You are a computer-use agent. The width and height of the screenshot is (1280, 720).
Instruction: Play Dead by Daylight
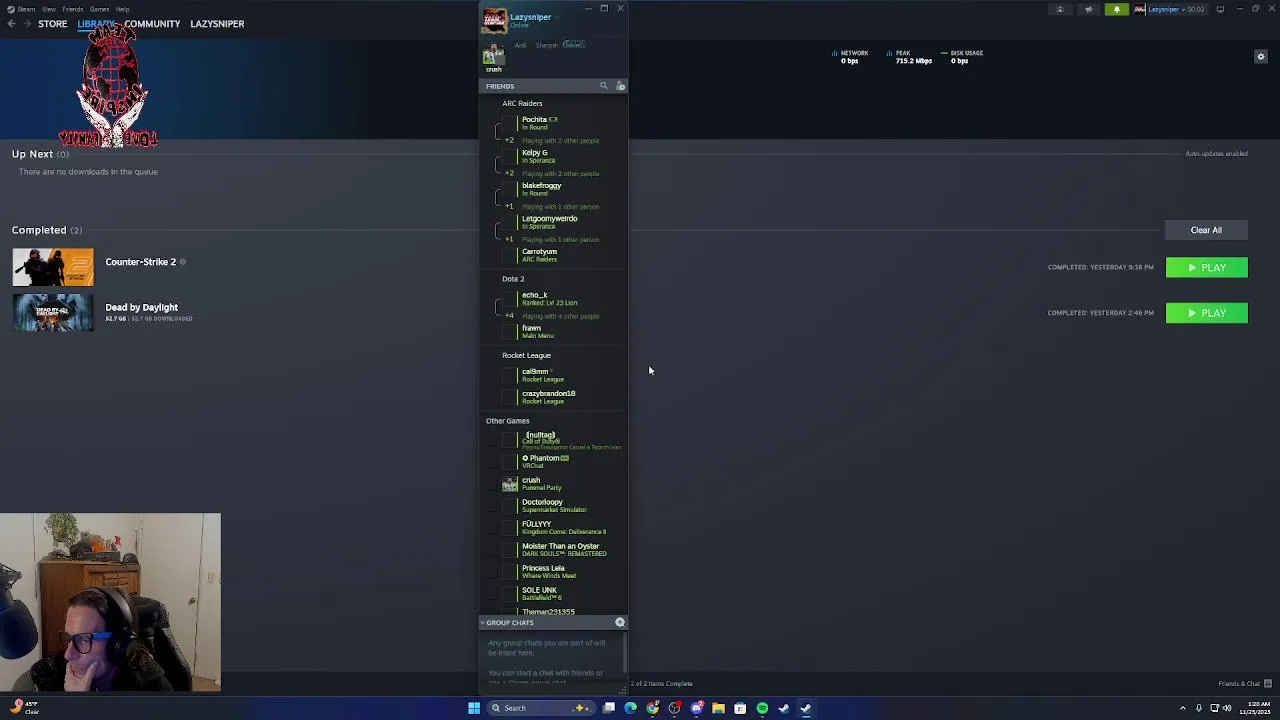[1206, 313]
